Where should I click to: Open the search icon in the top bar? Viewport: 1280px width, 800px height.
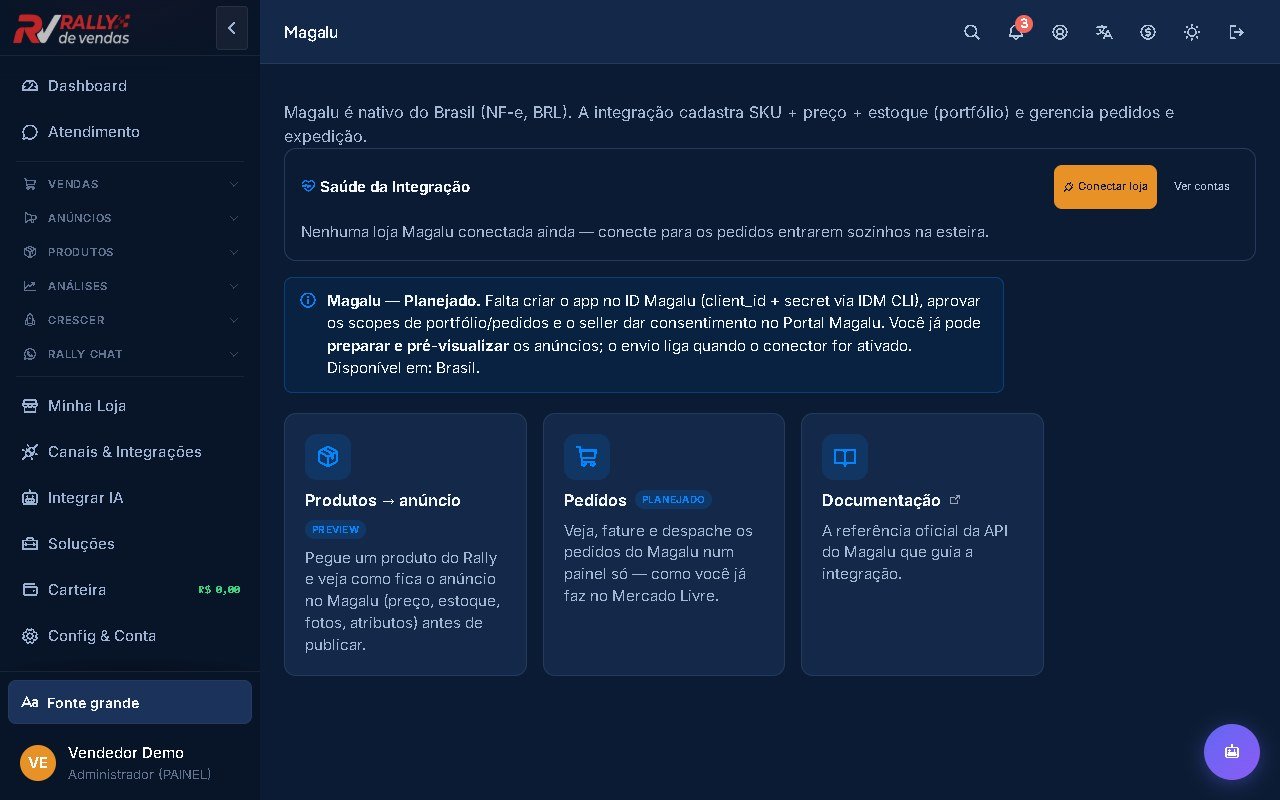(x=972, y=32)
